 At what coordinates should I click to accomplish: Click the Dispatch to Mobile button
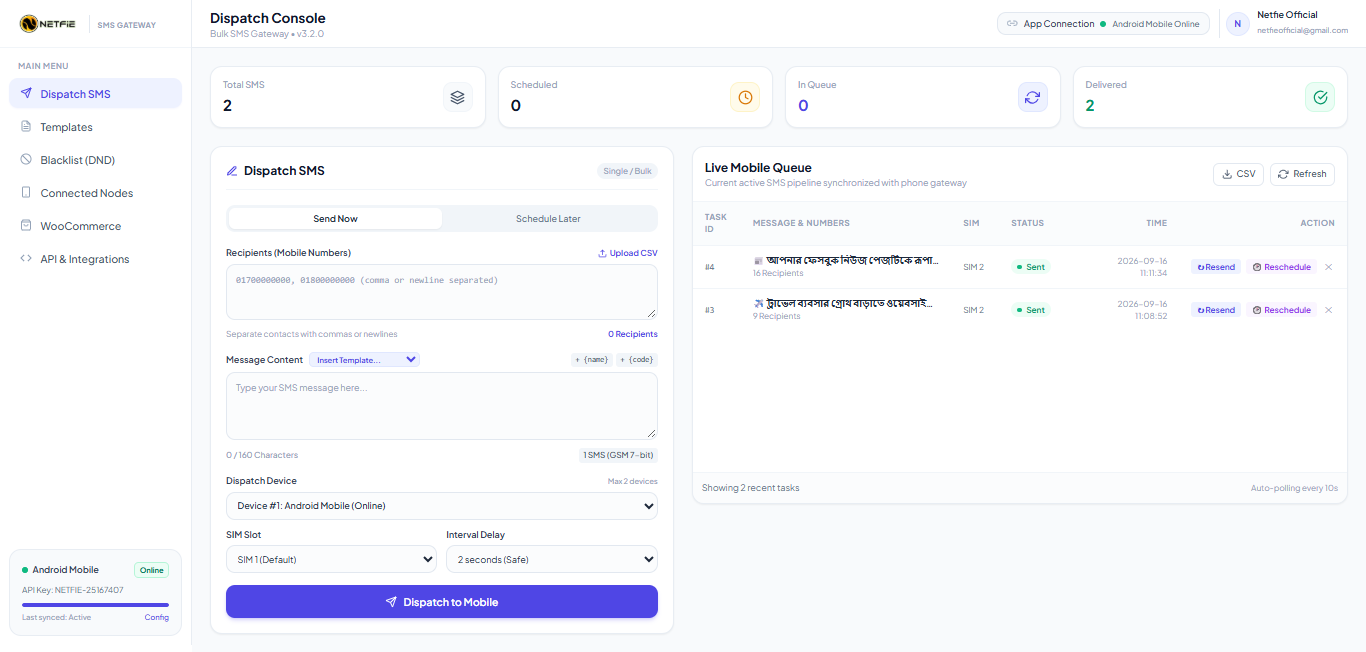(x=442, y=602)
